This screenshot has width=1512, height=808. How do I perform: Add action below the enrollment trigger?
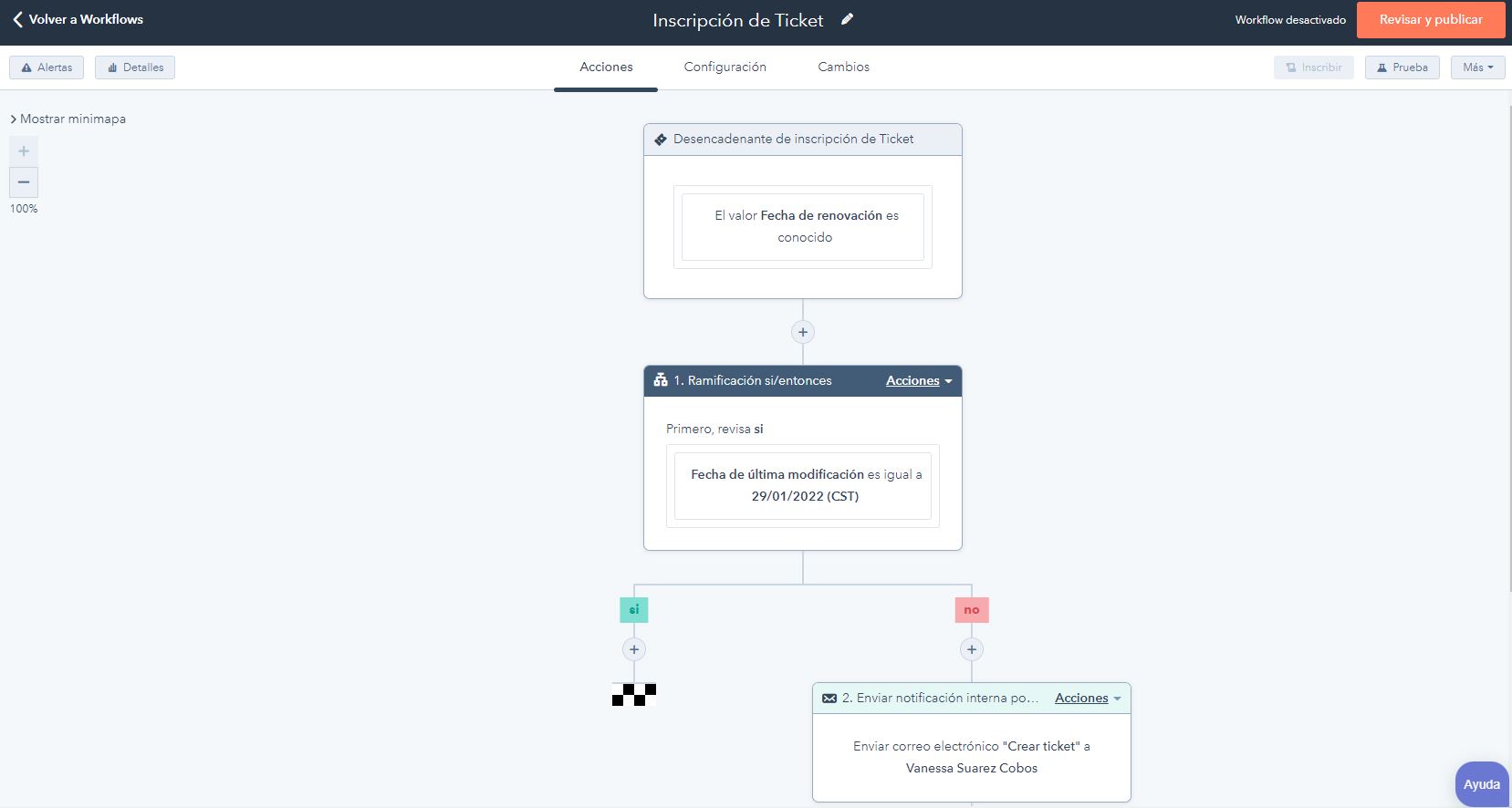pos(803,332)
